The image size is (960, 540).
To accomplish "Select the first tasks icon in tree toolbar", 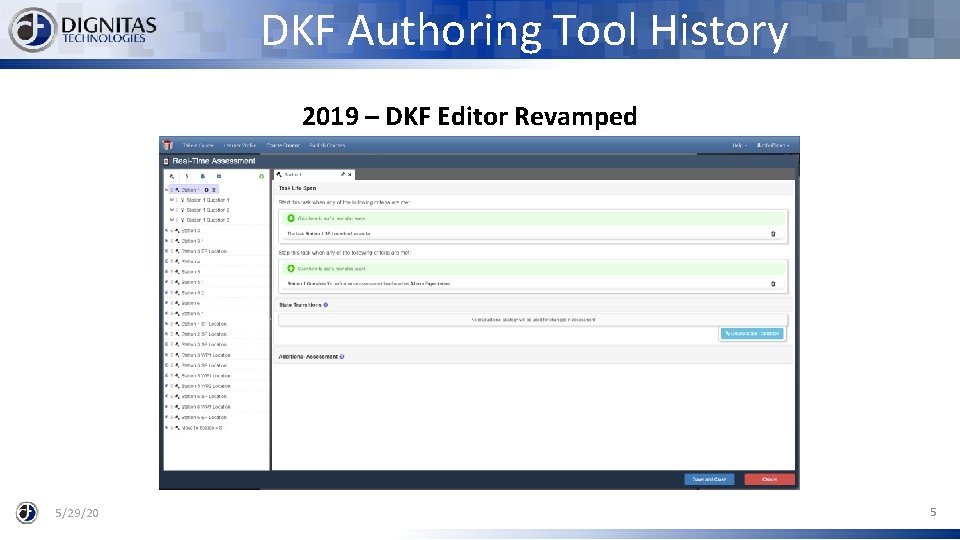I will tap(171, 176).
